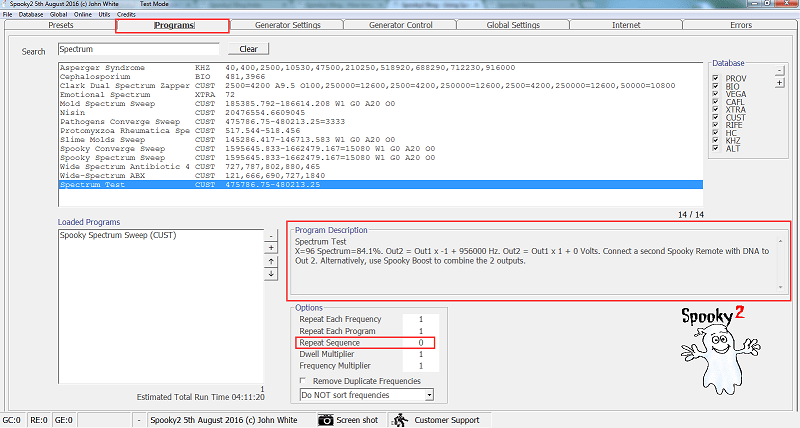800x428 pixels.
Task: Click the Clear search button
Action: click(x=248, y=49)
